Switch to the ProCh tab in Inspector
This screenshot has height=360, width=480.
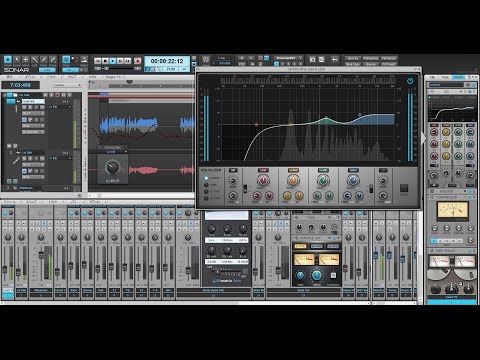458,77
